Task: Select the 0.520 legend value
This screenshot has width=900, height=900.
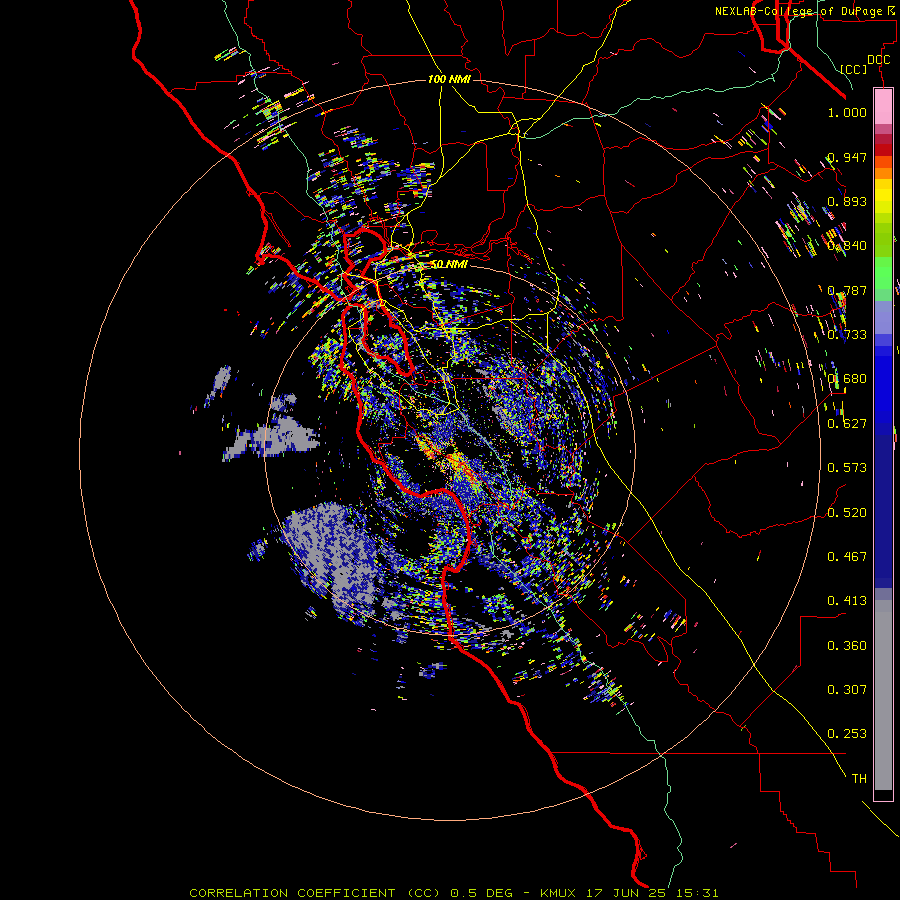Action: (x=847, y=512)
